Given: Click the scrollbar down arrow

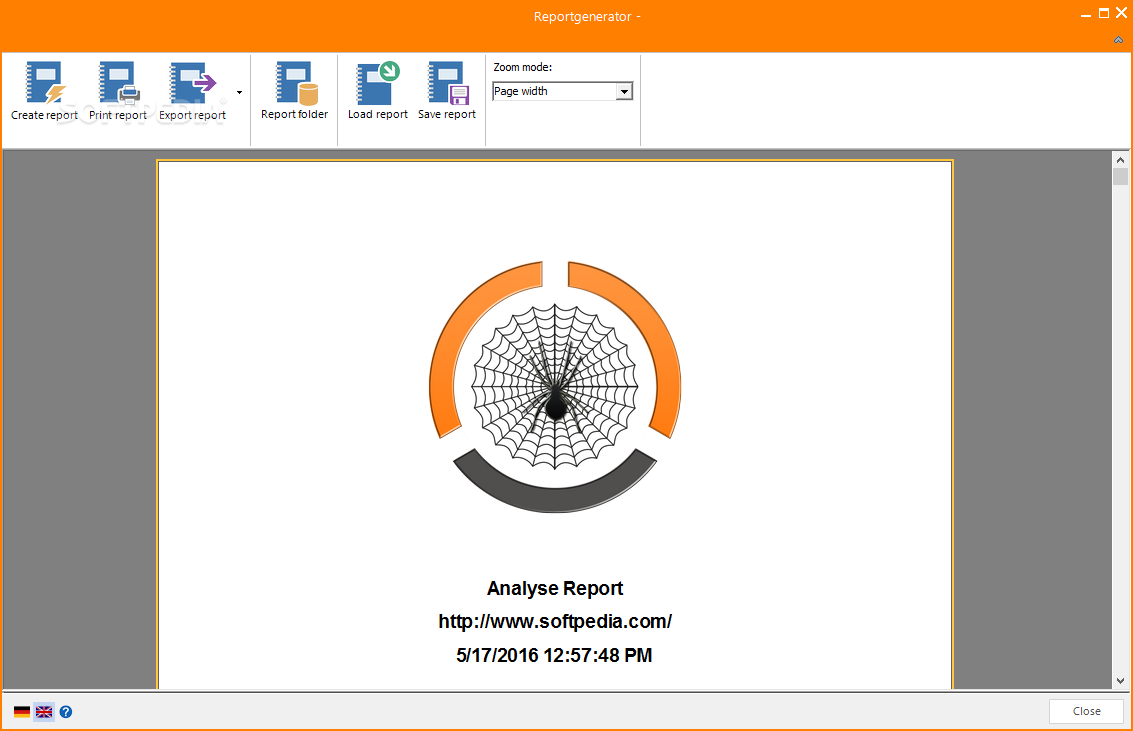Looking at the screenshot, I should point(1120,680).
